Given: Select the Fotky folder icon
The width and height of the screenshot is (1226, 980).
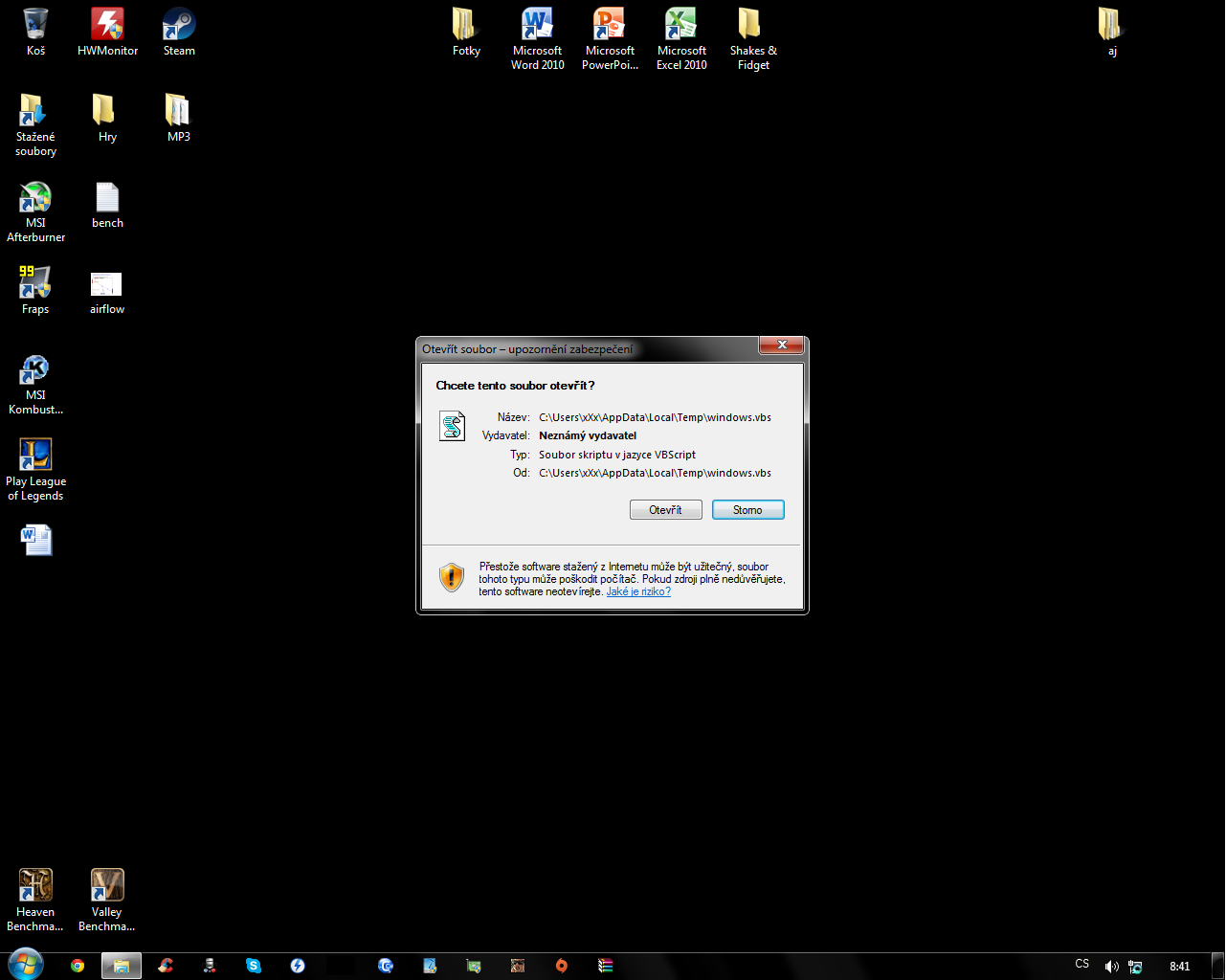Looking at the screenshot, I should [x=466, y=33].
